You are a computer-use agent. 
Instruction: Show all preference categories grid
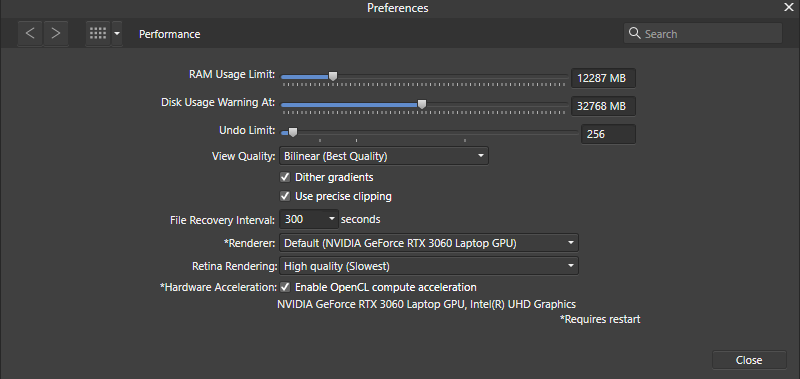coord(97,34)
